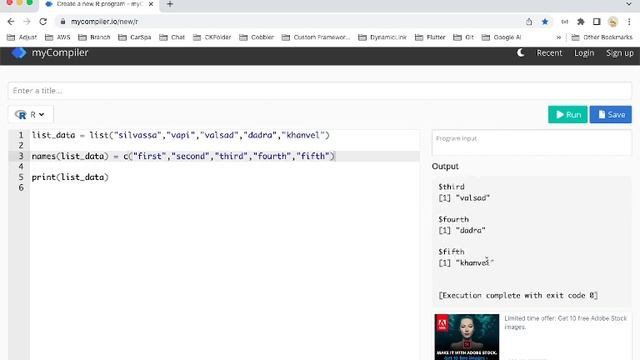Viewport: 640px width, 360px height.
Task: Click the myCompiler logo icon
Action: pyautogui.click(x=19, y=53)
